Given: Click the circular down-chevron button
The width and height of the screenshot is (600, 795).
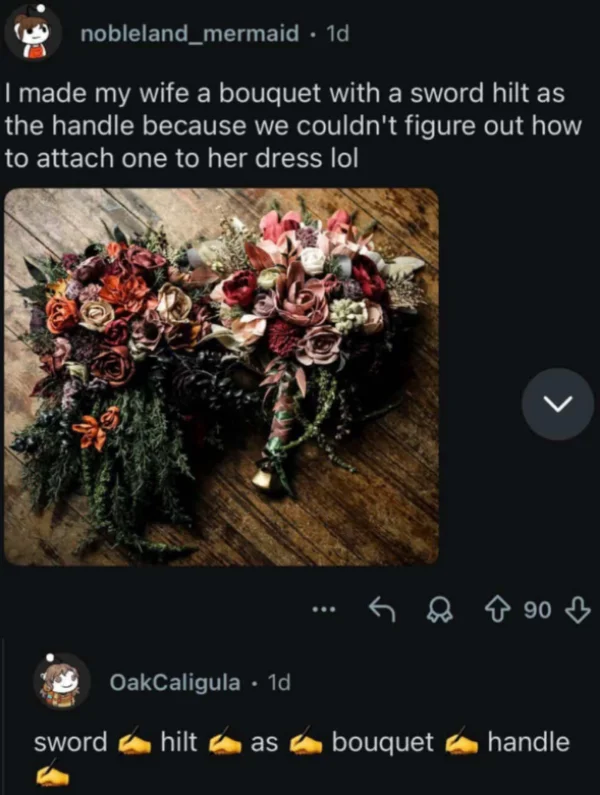Looking at the screenshot, I should tap(557, 404).
